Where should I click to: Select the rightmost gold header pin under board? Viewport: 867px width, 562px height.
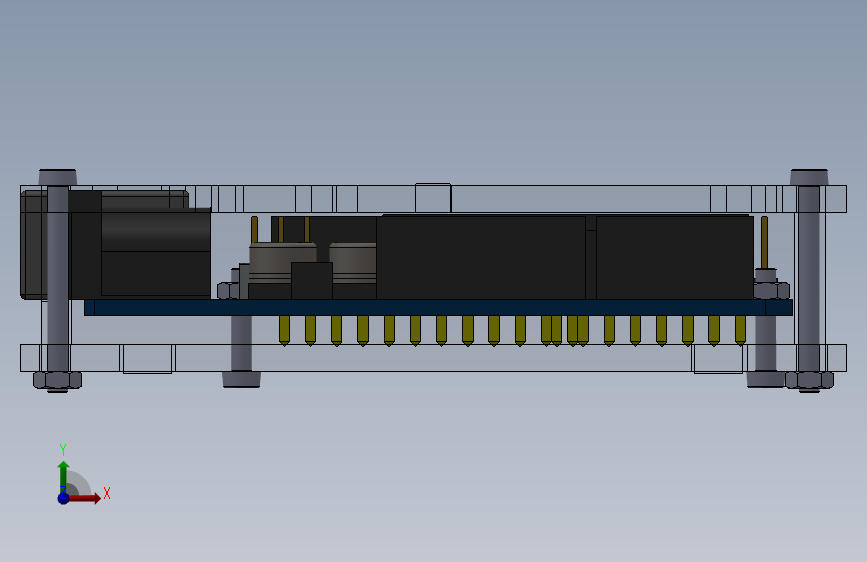(x=740, y=331)
